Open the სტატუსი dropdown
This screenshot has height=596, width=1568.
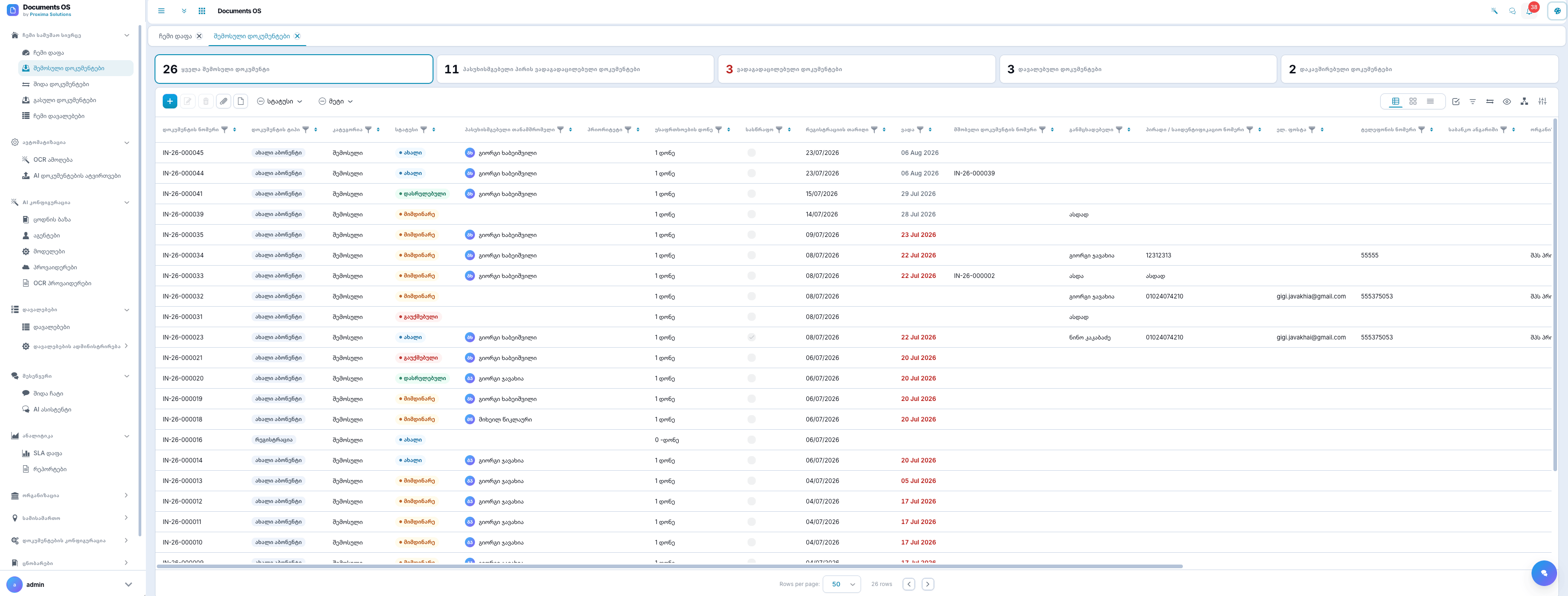(279, 101)
